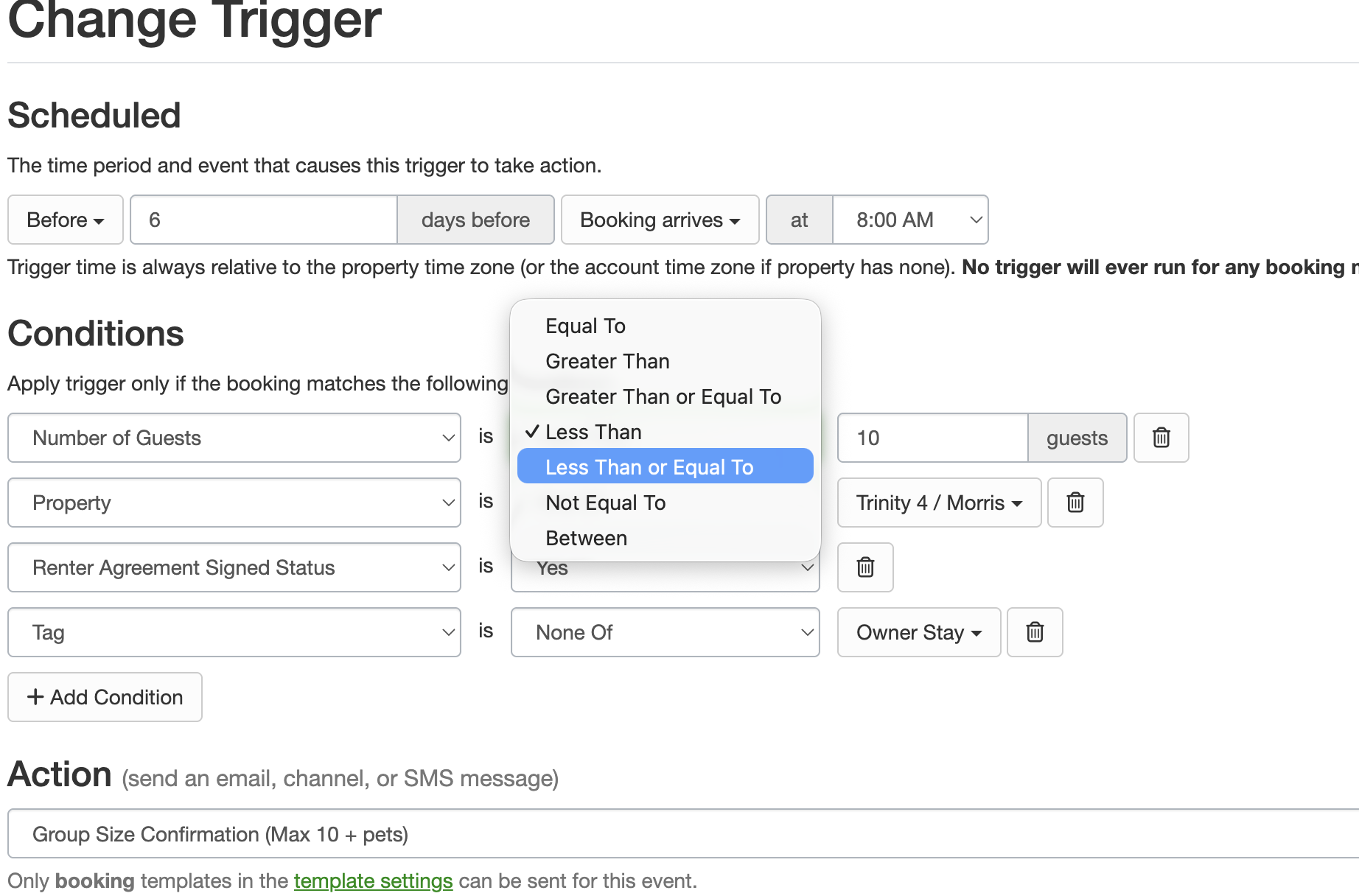1359x896 pixels.
Task: Open the 'Booking arrives' event dropdown
Action: 660,220
